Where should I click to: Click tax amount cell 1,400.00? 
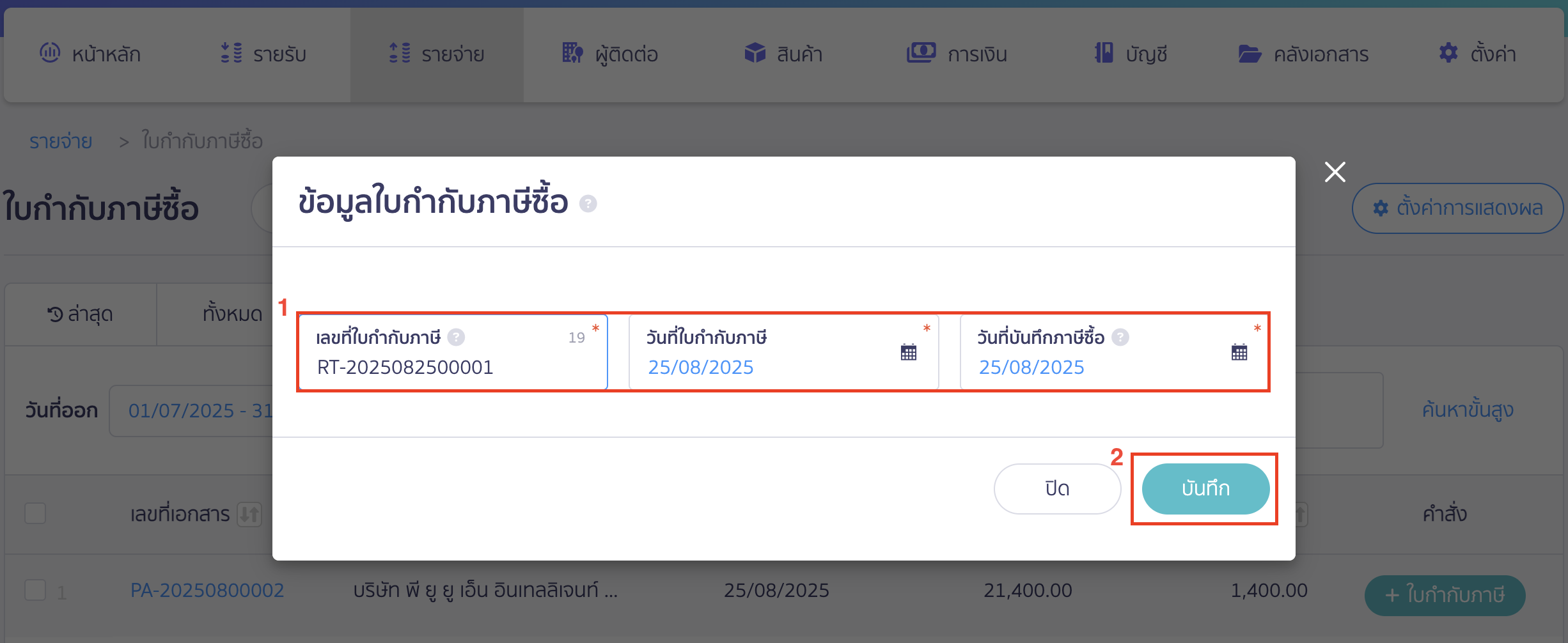(1269, 591)
